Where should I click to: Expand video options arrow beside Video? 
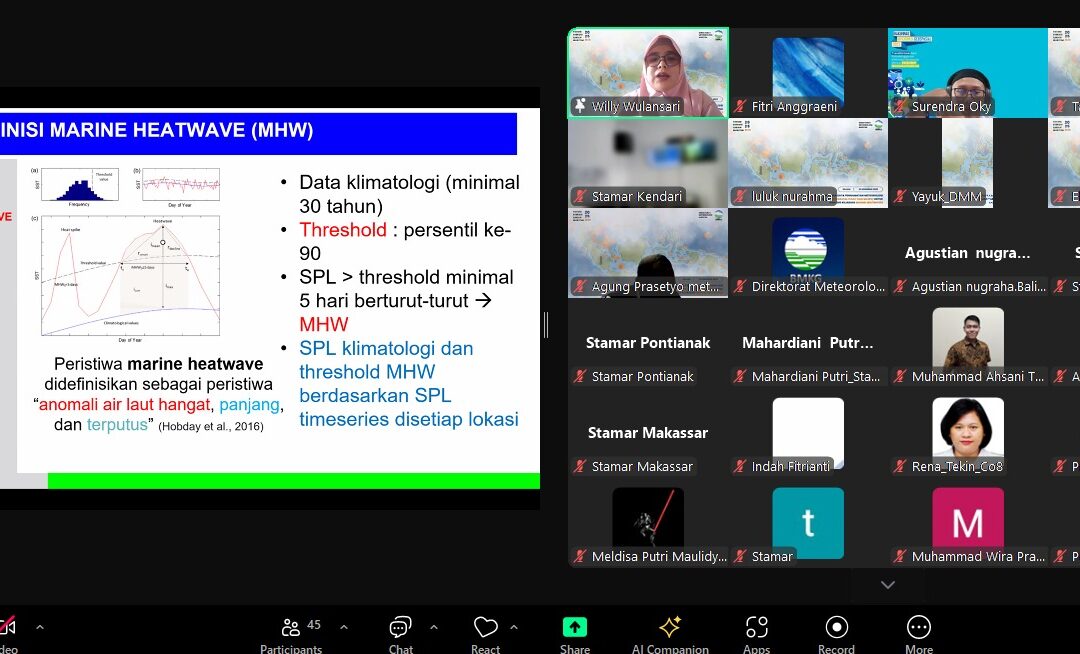[40, 627]
